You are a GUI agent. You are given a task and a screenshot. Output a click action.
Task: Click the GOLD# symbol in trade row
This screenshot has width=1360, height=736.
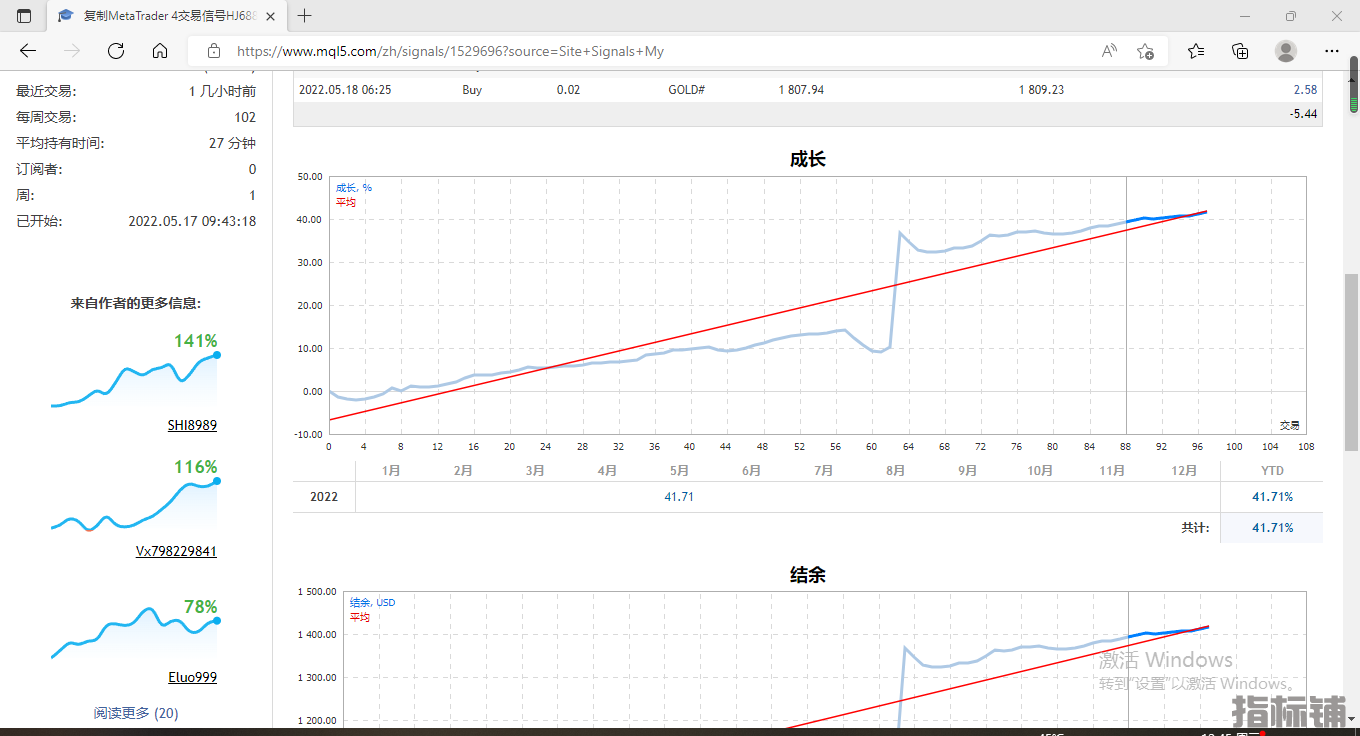687,90
